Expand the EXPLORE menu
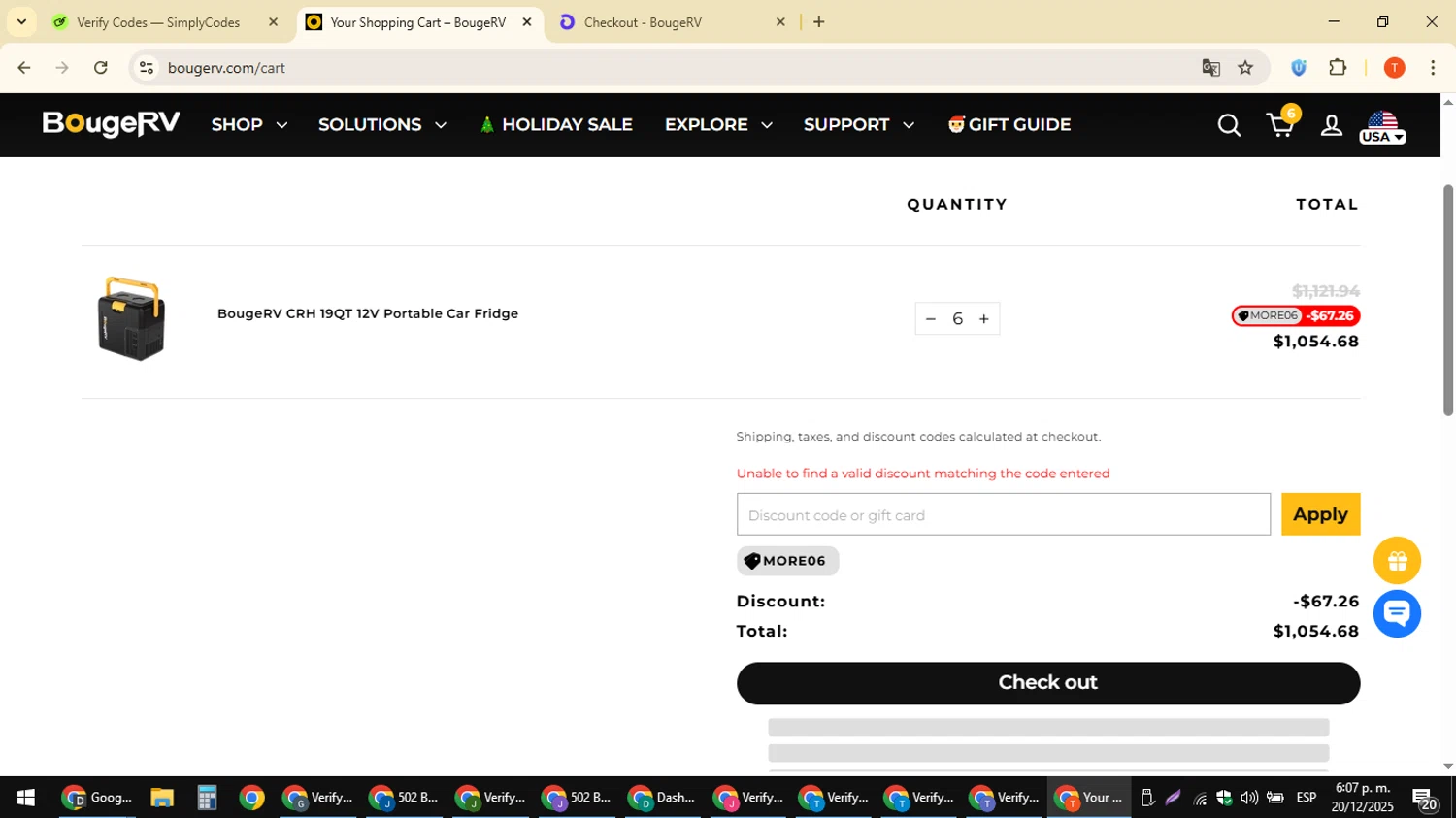1456x818 pixels. (x=718, y=125)
